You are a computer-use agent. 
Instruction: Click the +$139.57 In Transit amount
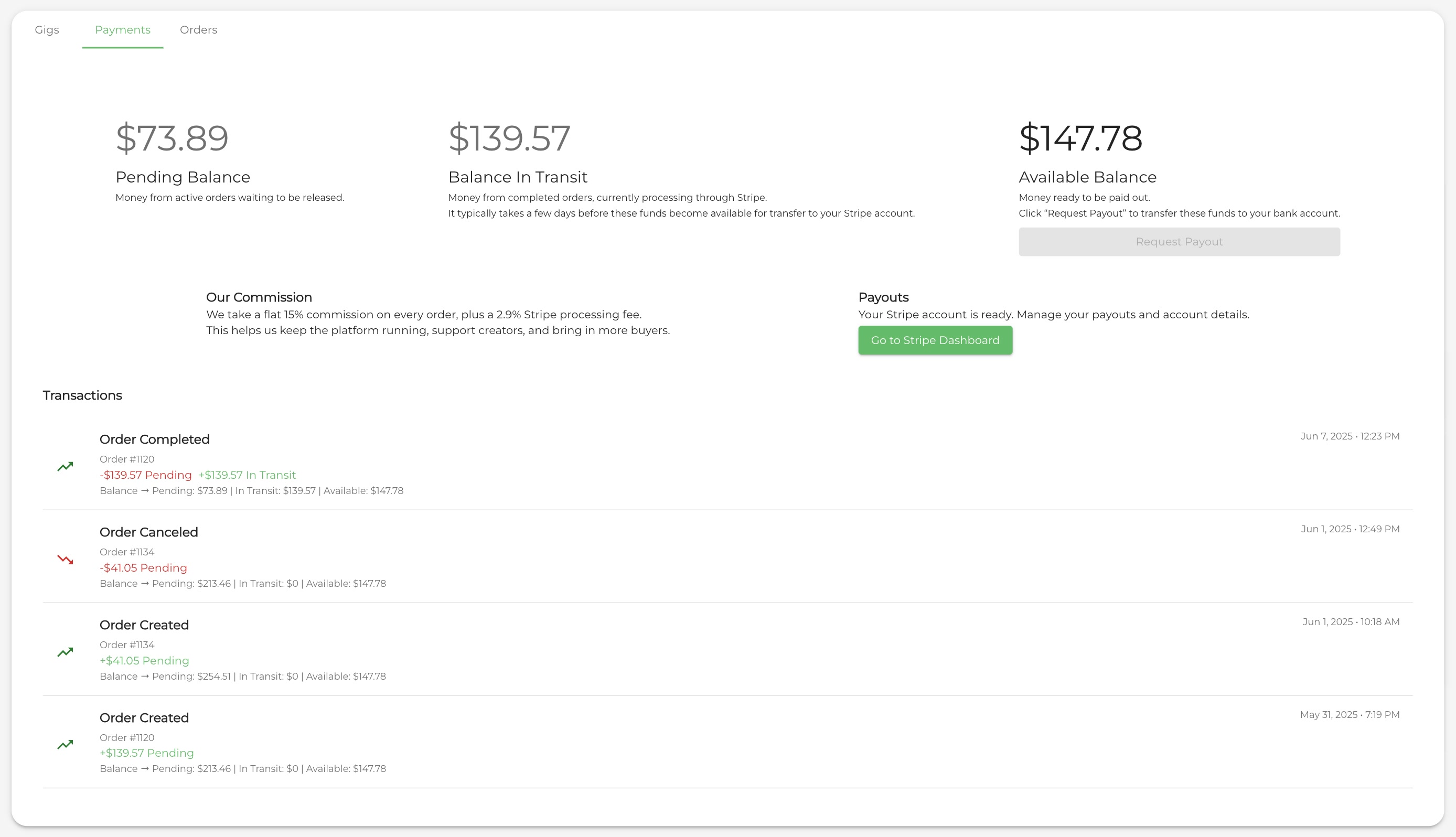(x=247, y=475)
